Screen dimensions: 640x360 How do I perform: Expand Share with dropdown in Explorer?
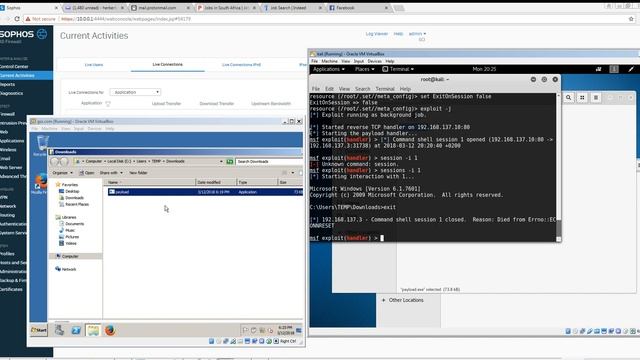pos(111,173)
